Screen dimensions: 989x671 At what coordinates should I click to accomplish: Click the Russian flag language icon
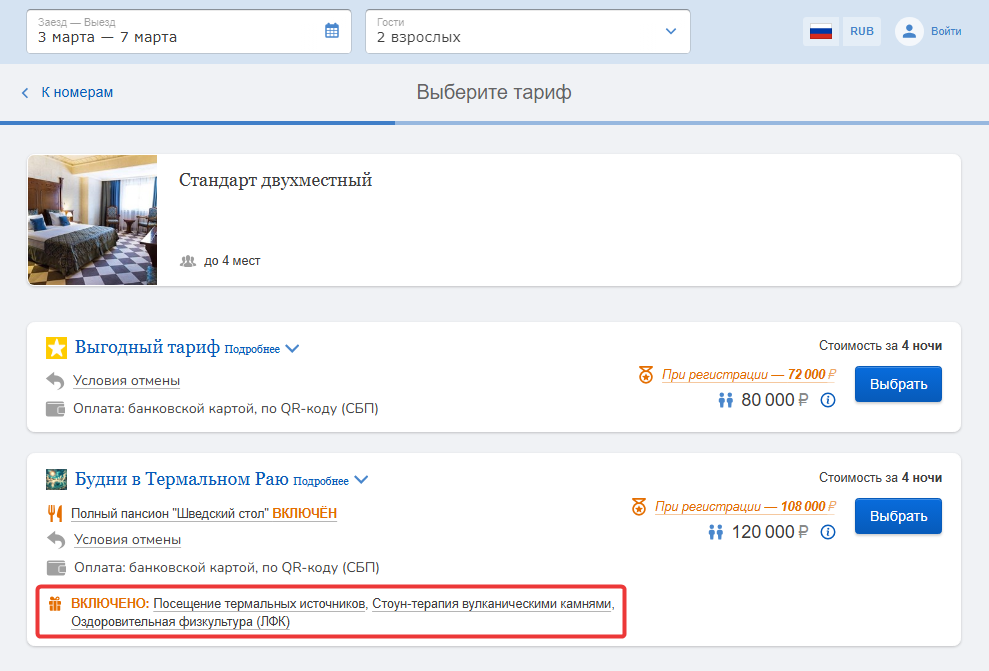(821, 32)
